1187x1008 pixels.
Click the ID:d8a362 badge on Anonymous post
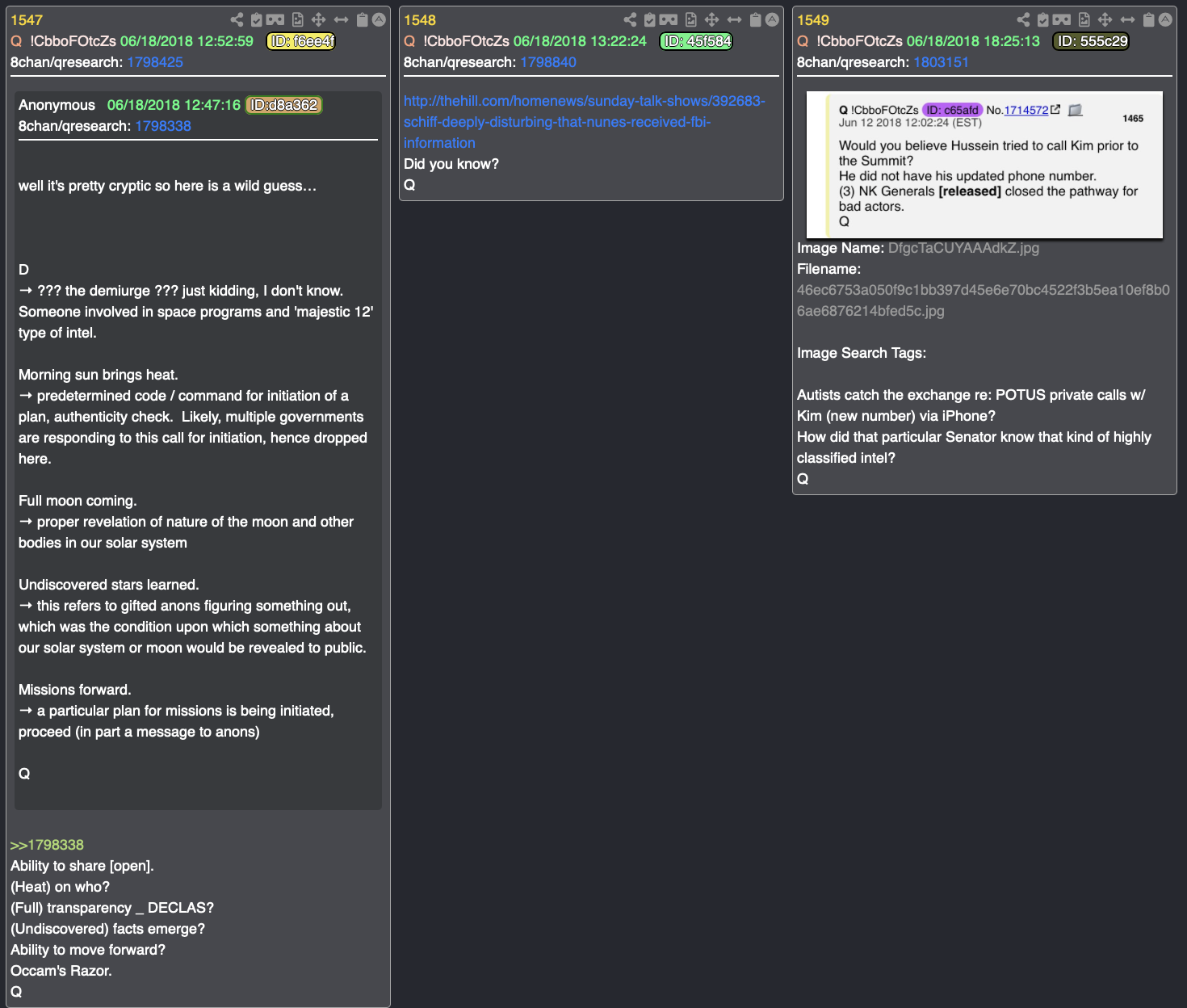point(283,105)
